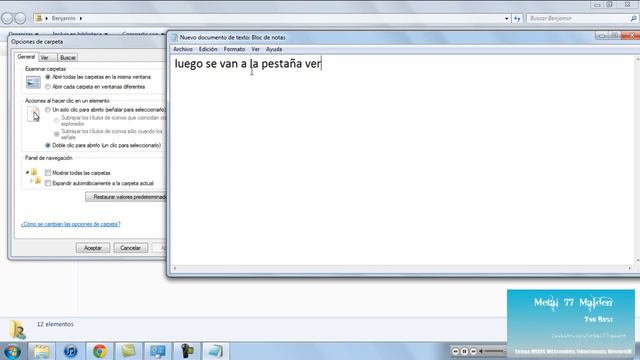
Task: Click the Notepad horizontal scrollbar left arrow
Action: pos(175,269)
